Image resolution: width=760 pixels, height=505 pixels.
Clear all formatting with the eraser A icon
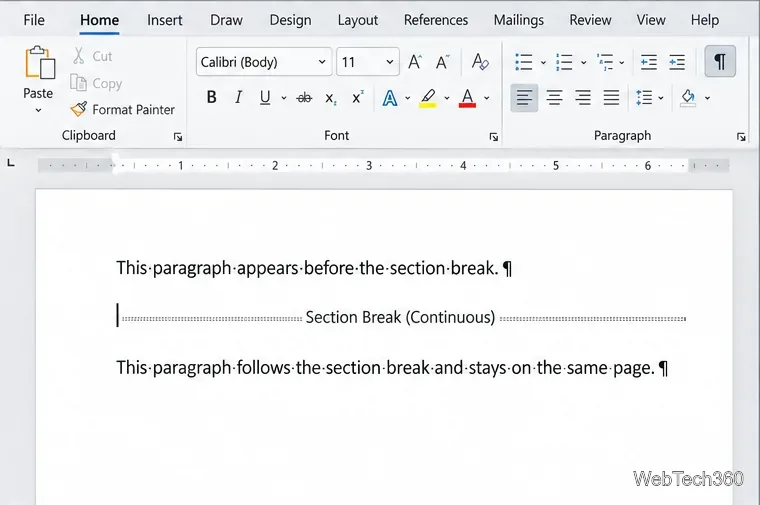point(480,62)
